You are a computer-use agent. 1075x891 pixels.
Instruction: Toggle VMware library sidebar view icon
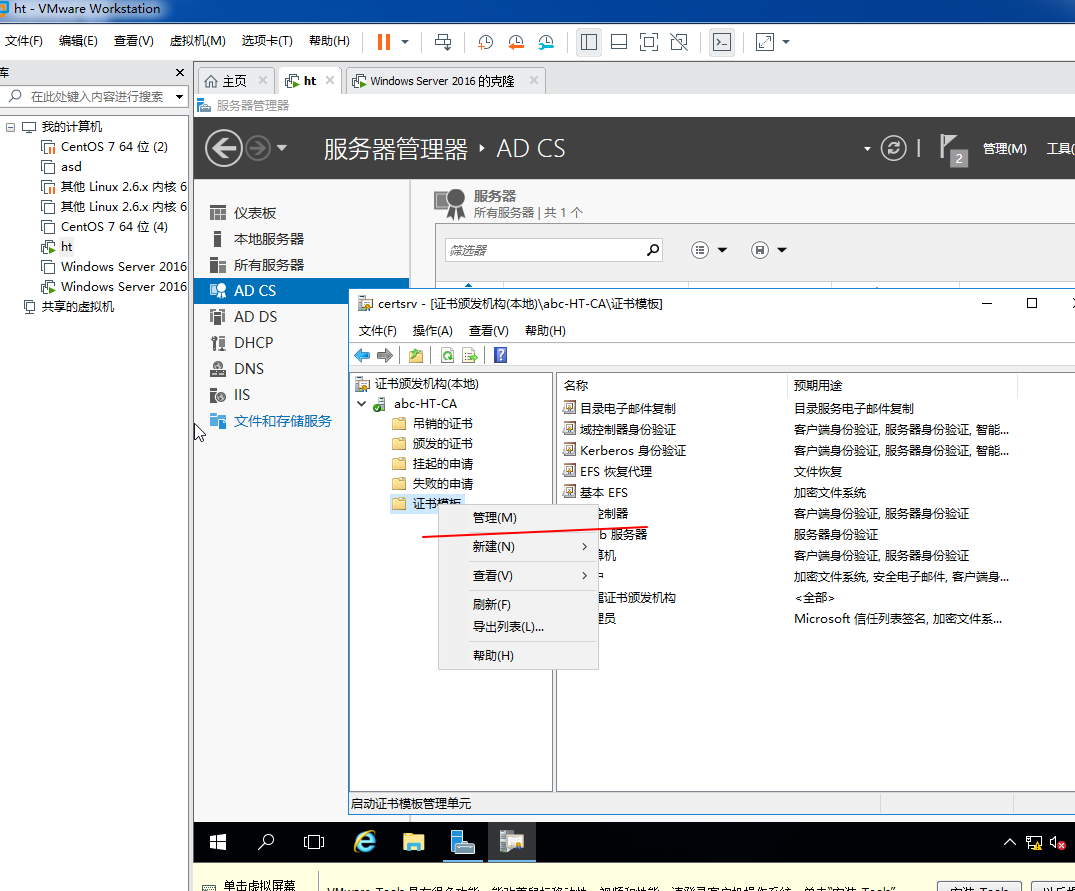588,42
